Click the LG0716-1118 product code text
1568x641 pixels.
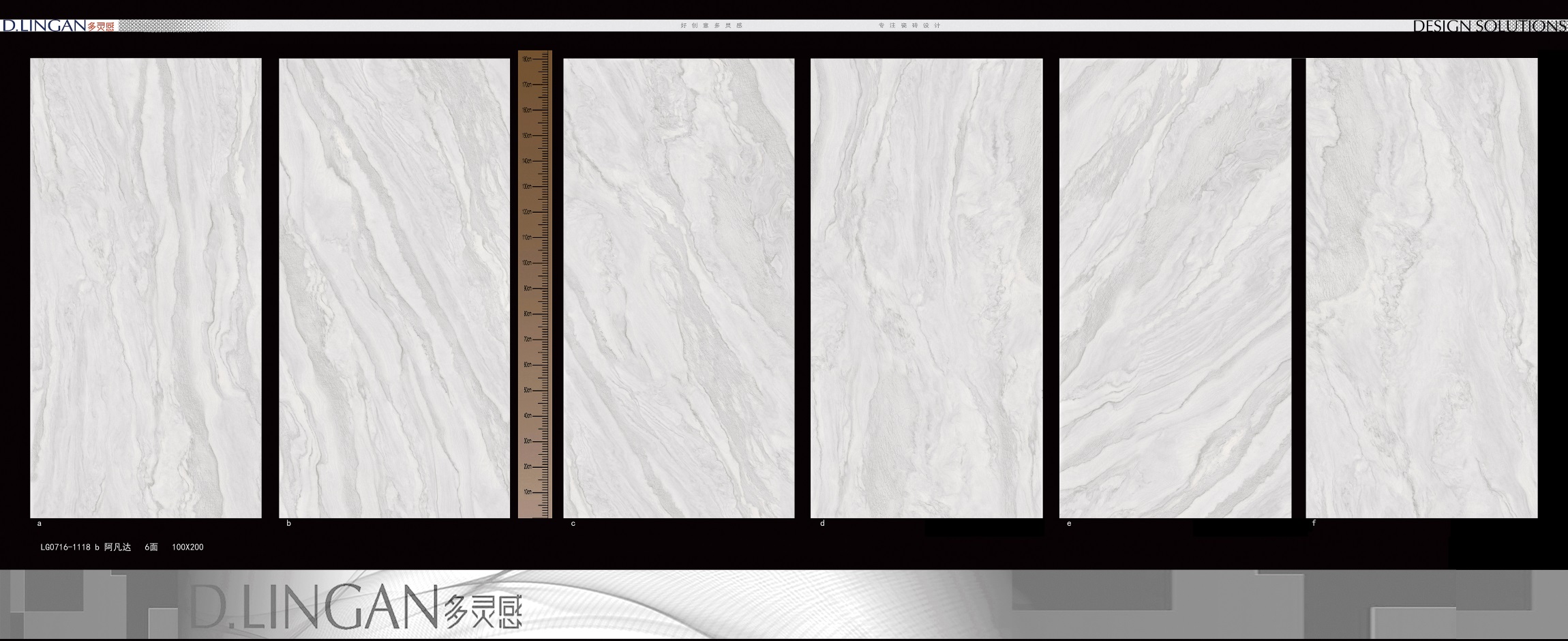point(65,548)
